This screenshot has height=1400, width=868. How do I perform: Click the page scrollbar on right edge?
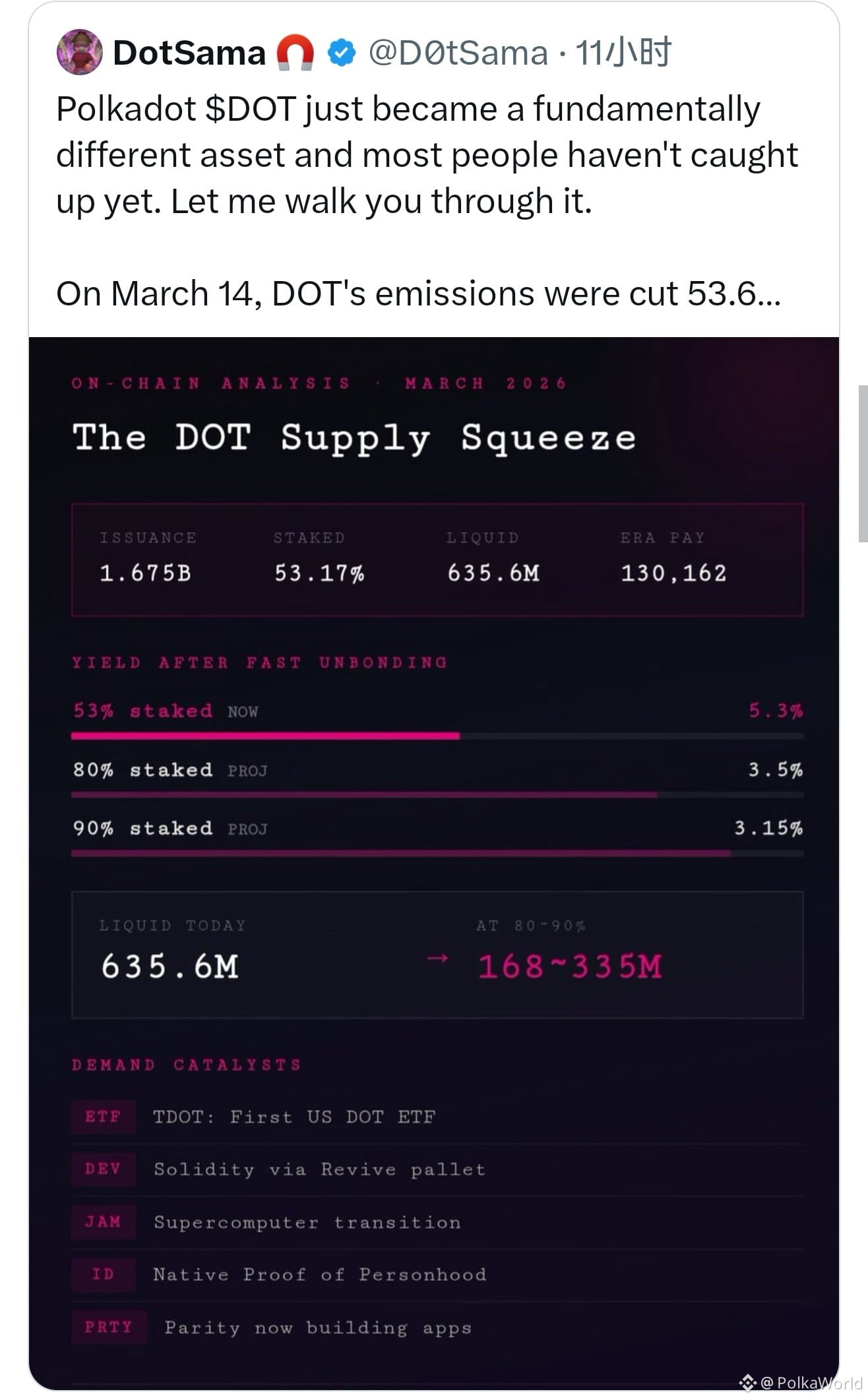click(863, 463)
